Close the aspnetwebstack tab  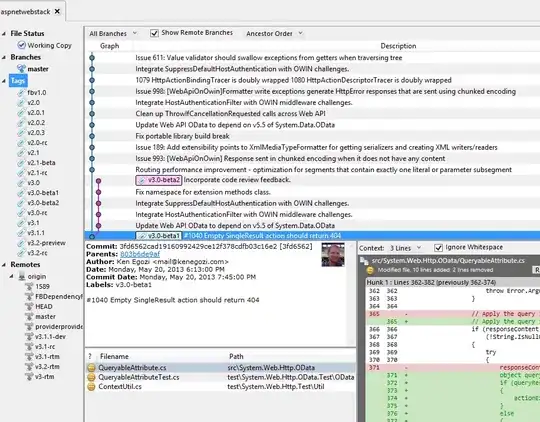coord(57,11)
